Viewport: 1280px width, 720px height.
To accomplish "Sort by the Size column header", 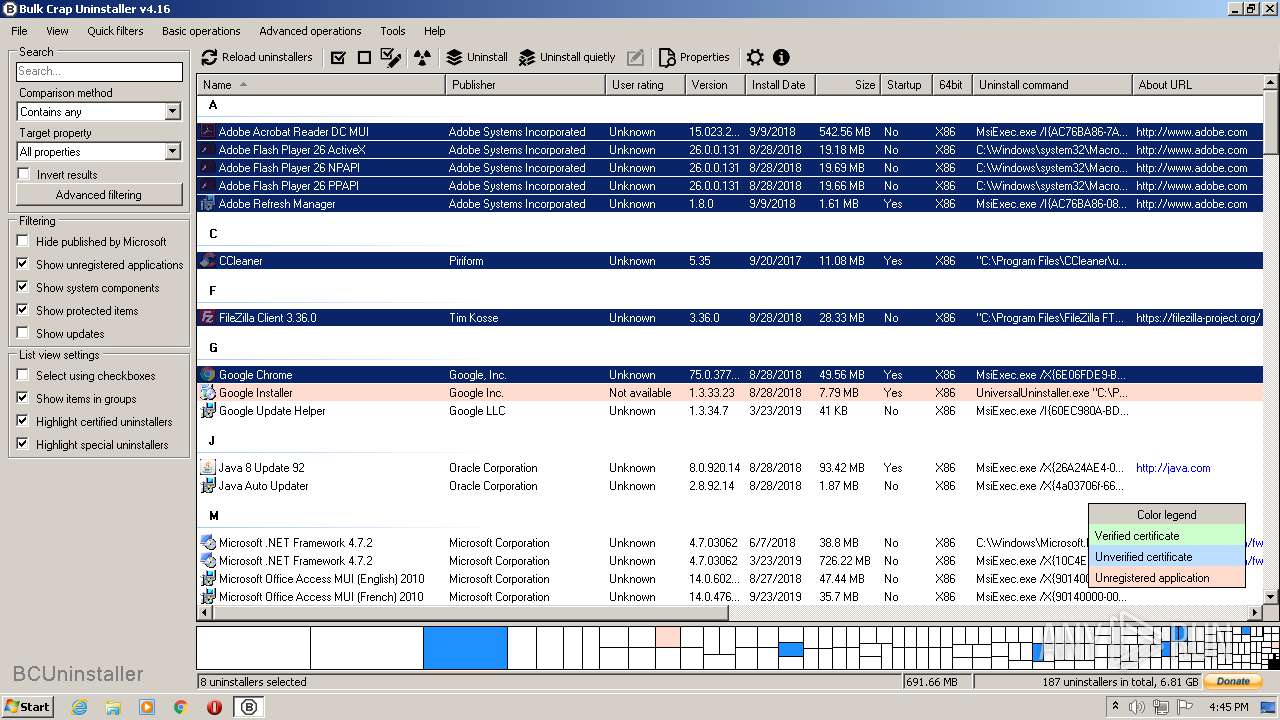I will [848, 85].
